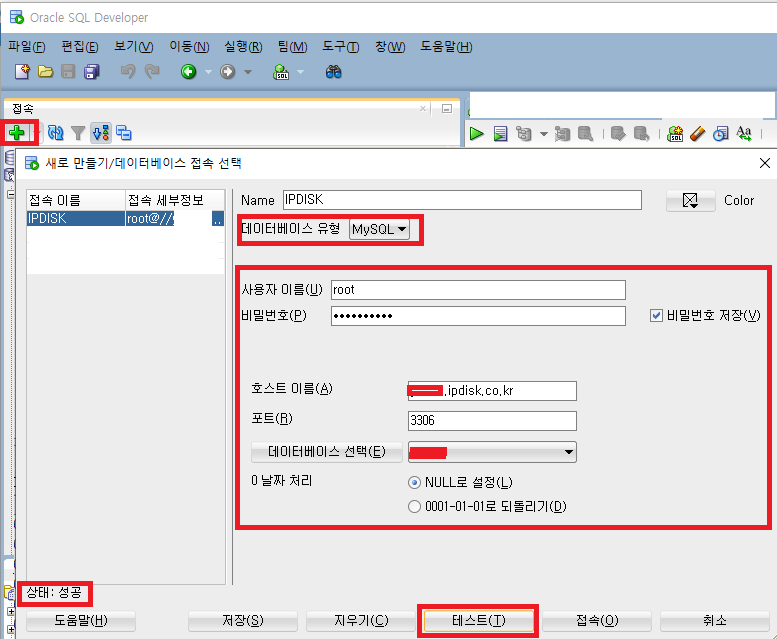Click the New file toolbar icon
Viewport: 777px width, 639px height.
click(22, 72)
